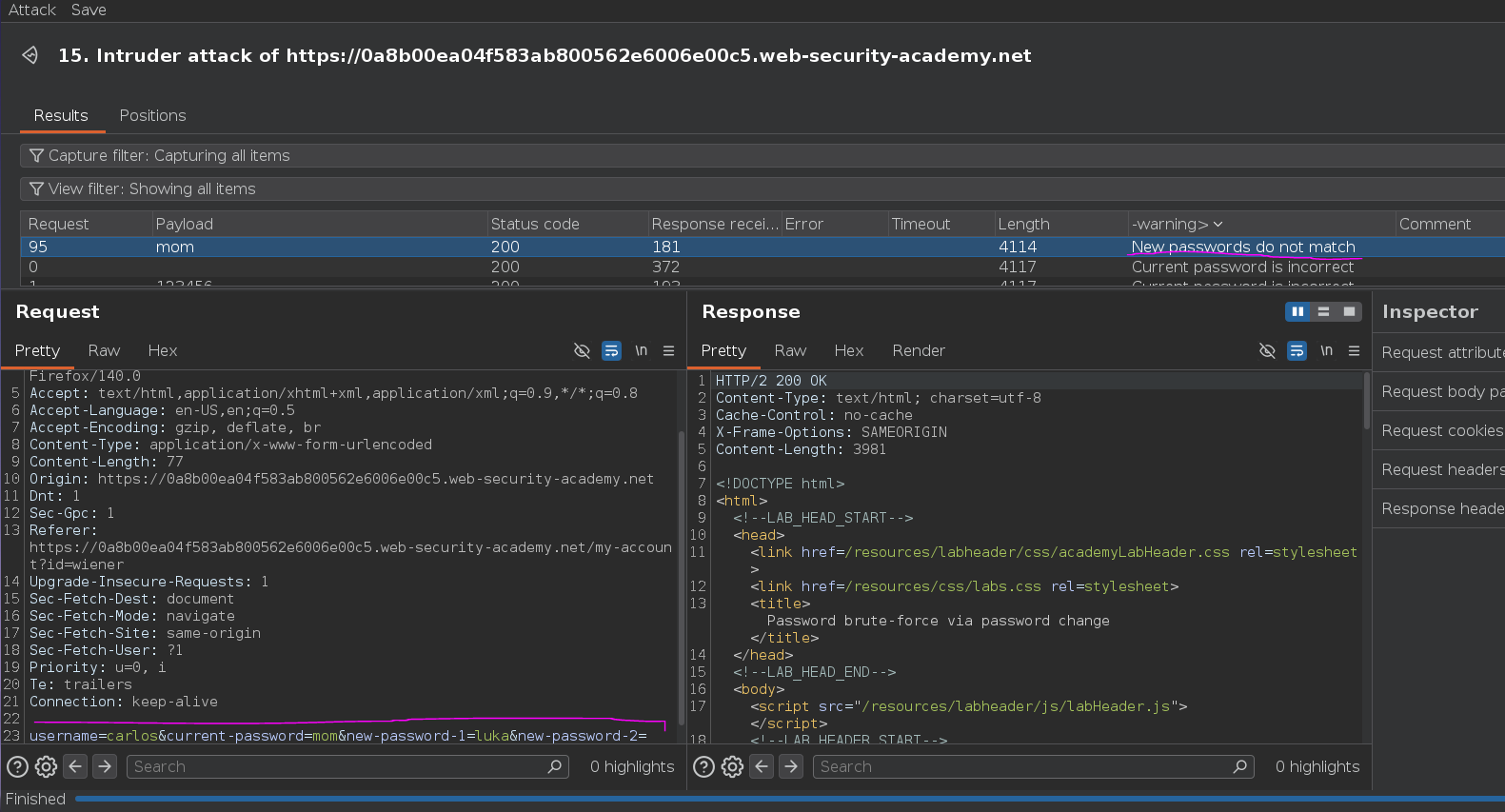Expand Request attributes in Inspector
Image resolution: width=1505 pixels, height=812 pixels.
1439,352
